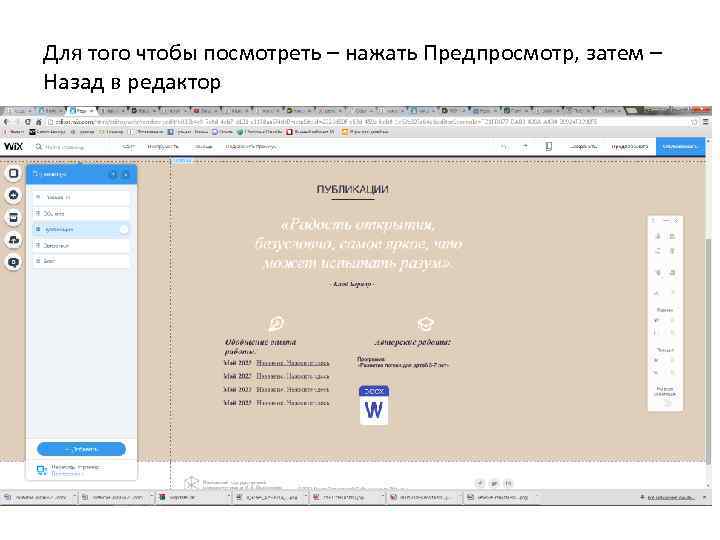Click the left column italic heading text
The height and width of the screenshot is (540, 720).
pyautogui.click(x=260, y=347)
